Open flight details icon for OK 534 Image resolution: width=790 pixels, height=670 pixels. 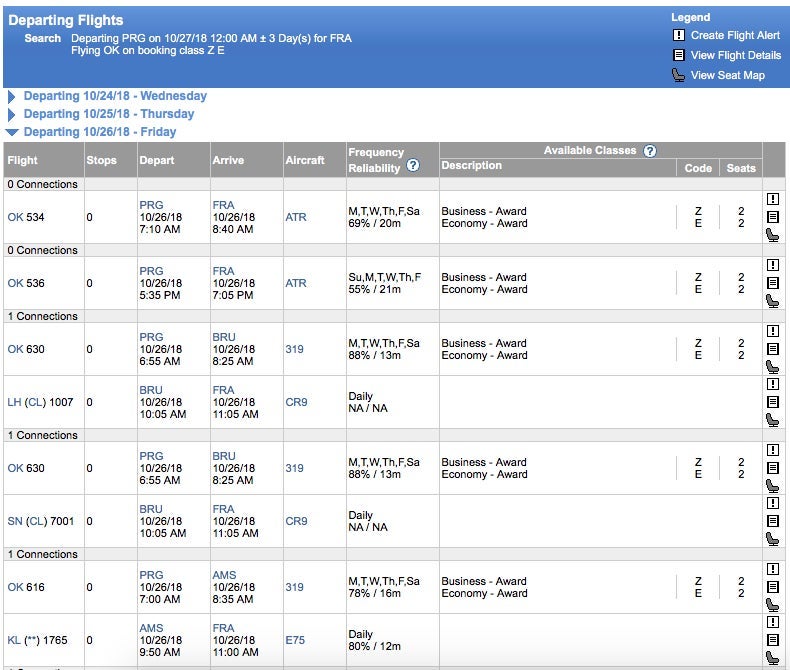772,217
